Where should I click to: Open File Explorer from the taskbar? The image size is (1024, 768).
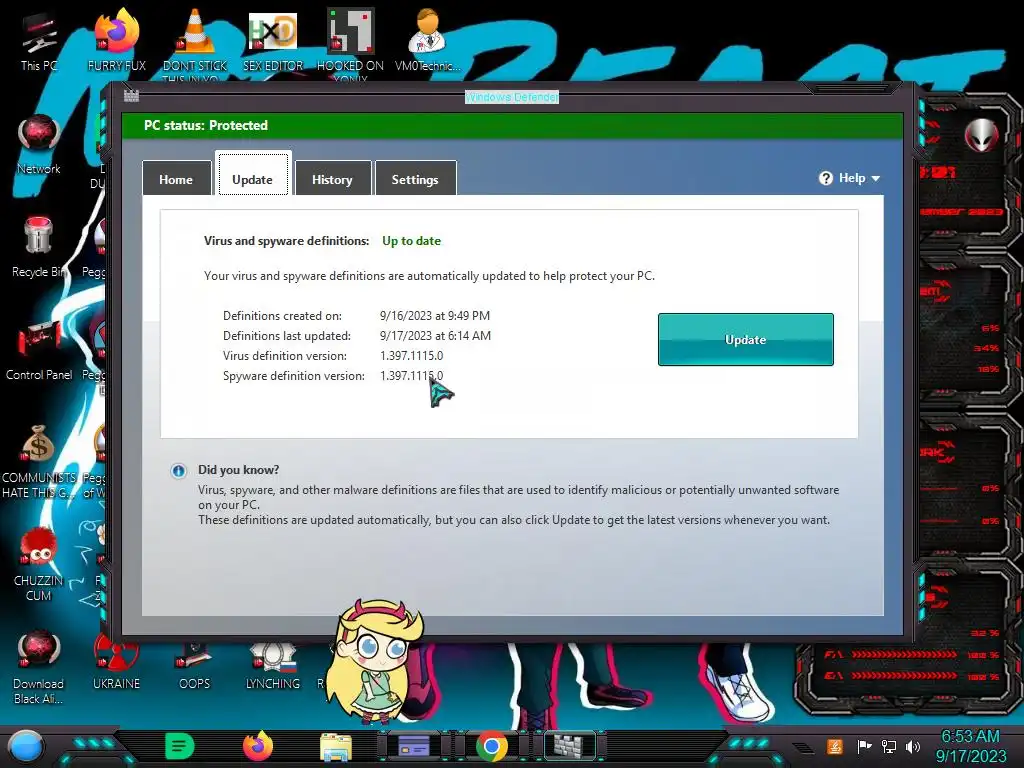pyautogui.click(x=336, y=747)
